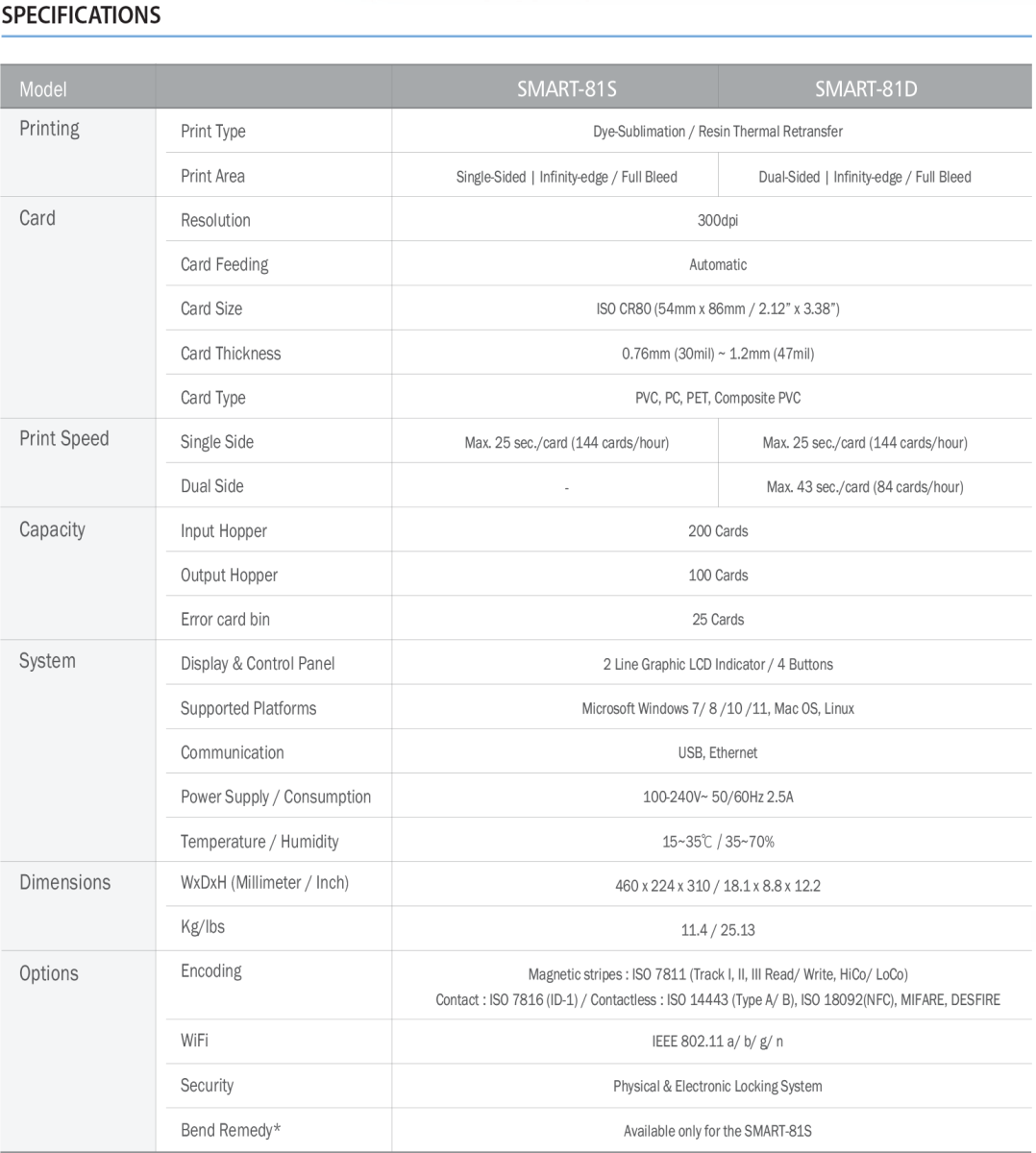Select the "IEEE 802.11 a/ b/ g/ n" value
Image resolution: width=1036 pixels, height=1153 pixels.
coord(718,1042)
